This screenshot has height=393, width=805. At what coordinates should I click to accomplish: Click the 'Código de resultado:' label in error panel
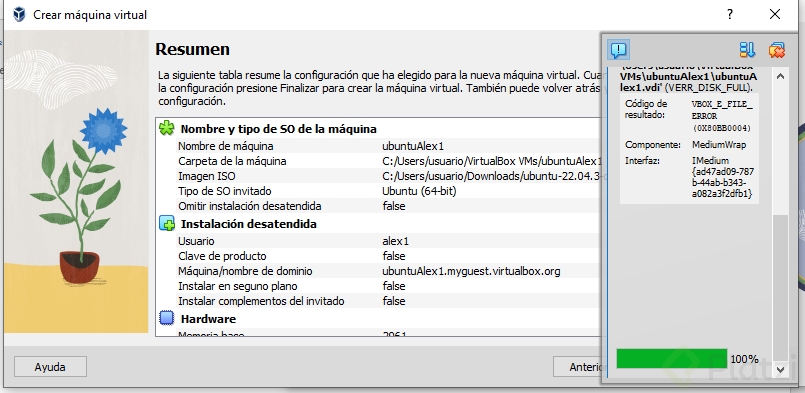tap(646, 109)
